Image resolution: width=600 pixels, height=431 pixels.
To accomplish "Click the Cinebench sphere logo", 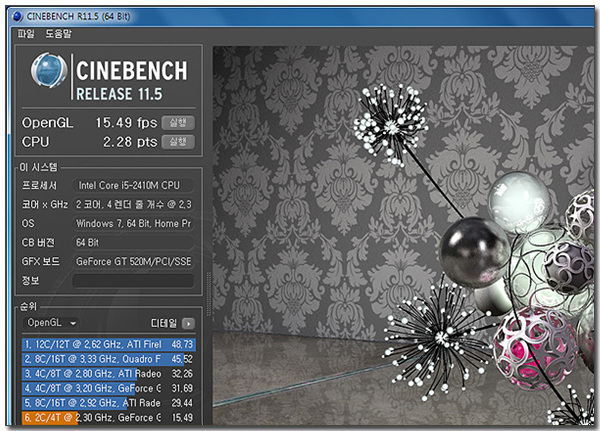I will tap(49, 71).
